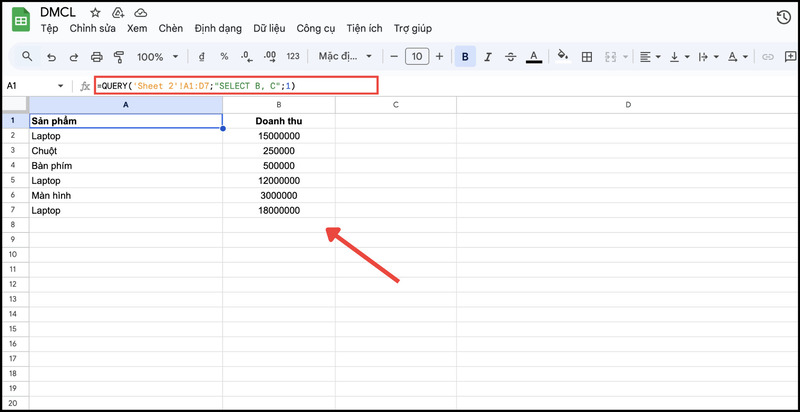The image size is (800, 412).
Task: Select cell Chuột
Action: 126,151
